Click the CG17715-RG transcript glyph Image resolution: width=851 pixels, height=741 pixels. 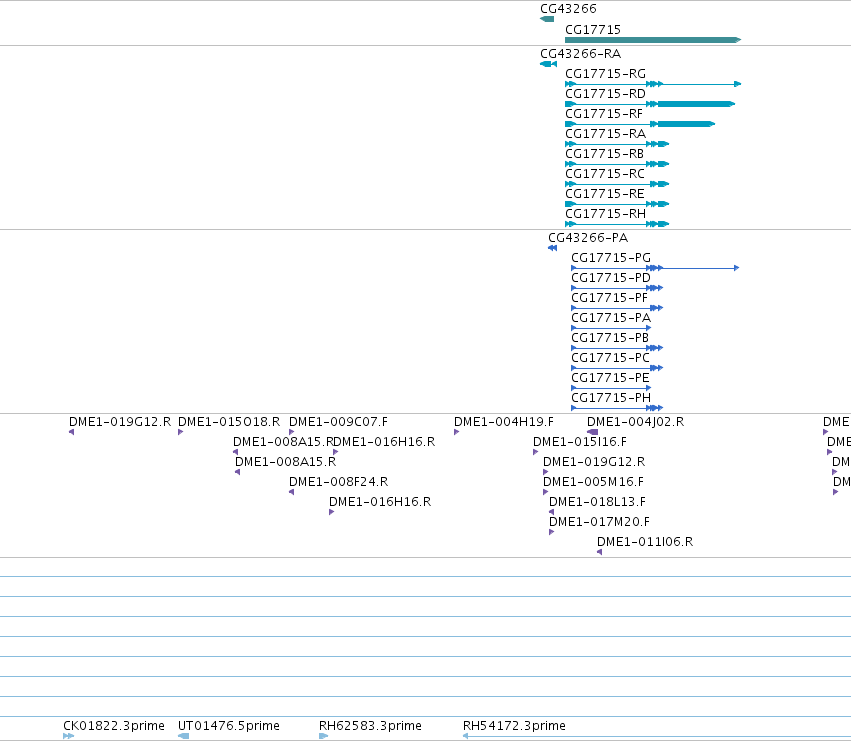tap(653, 84)
